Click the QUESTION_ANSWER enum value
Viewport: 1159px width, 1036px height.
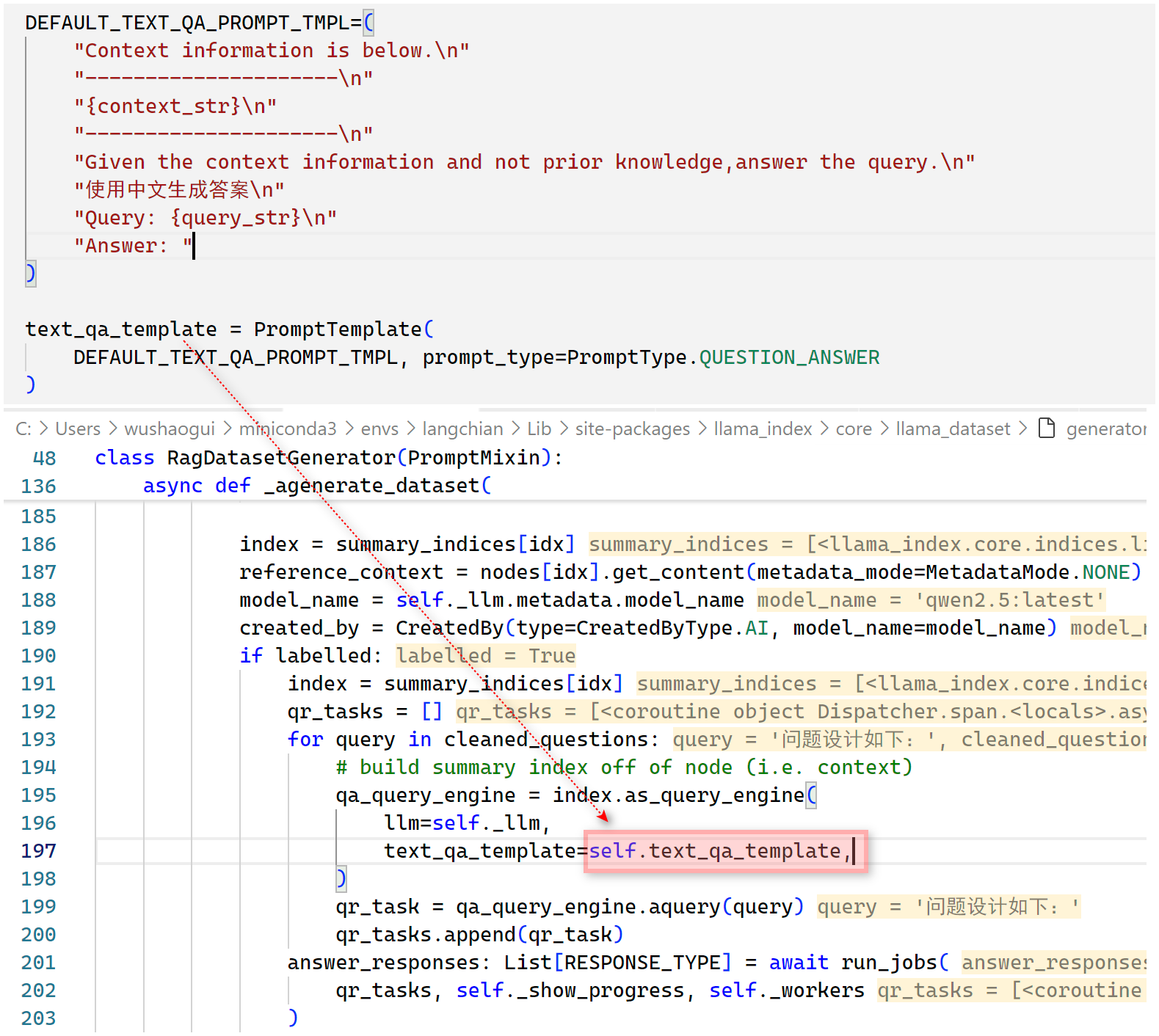click(788, 357)
